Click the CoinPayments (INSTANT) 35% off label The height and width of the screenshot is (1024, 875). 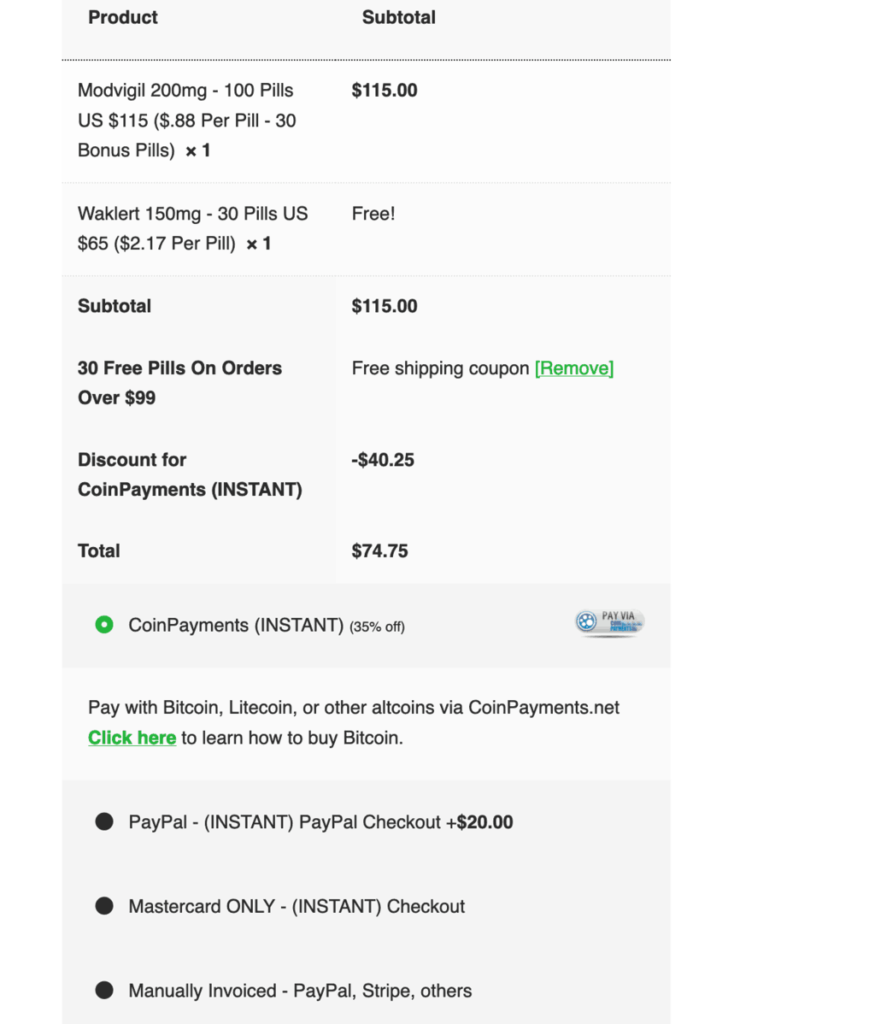pyautogui.click(x=266, y=626)
